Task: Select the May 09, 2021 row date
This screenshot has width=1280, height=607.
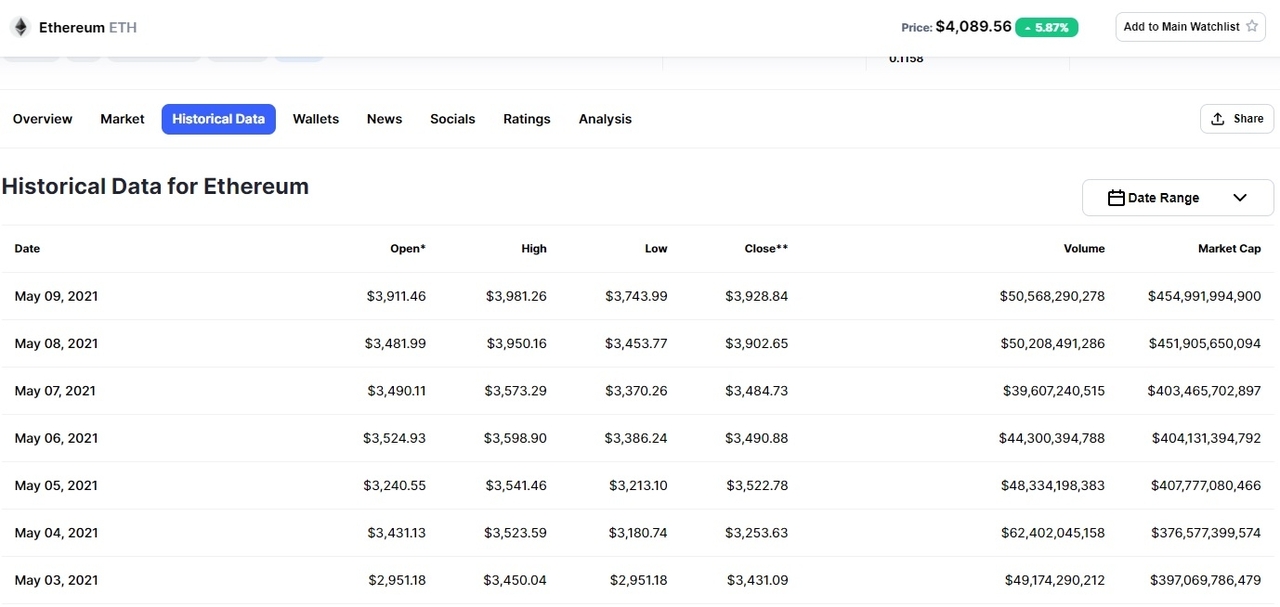Action: coord(56,296)
